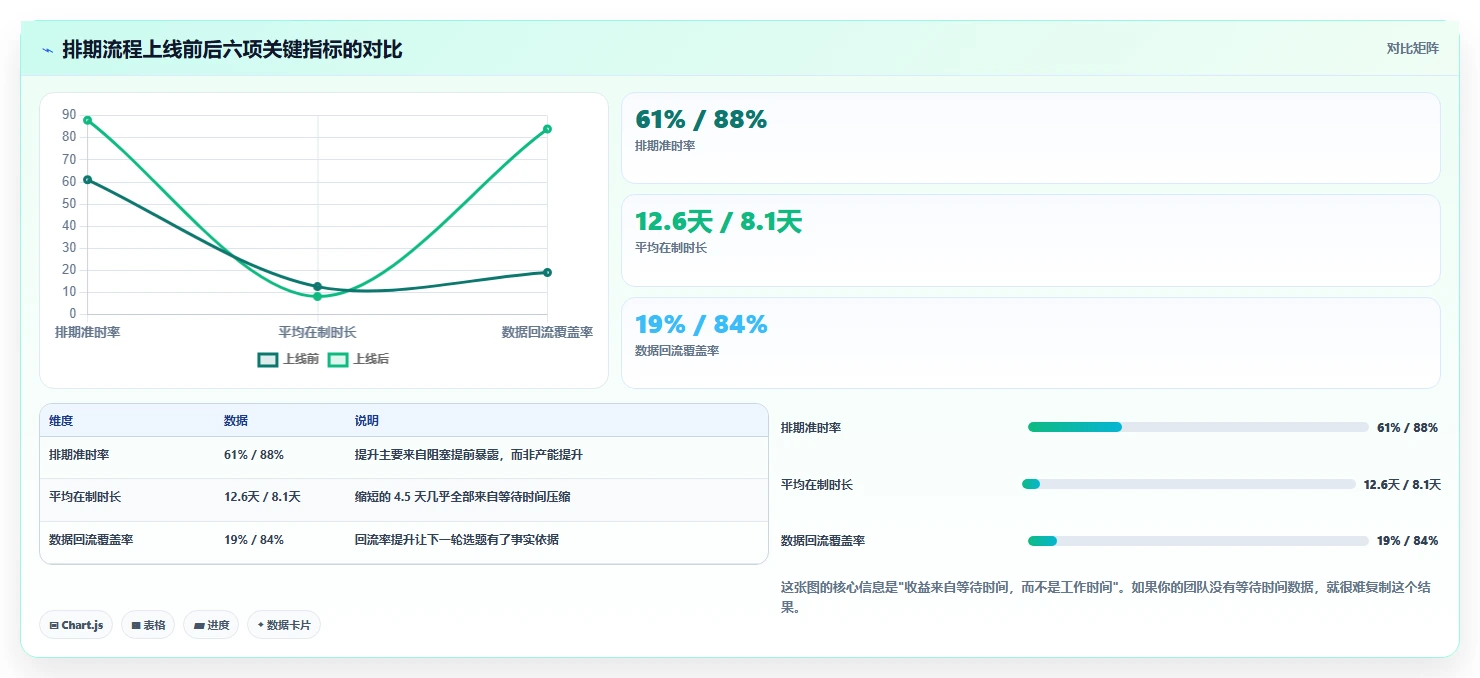Viewport: 1480px width, 678px height.
Task: Click the 说明 table column header
Action: pos(367,421)
